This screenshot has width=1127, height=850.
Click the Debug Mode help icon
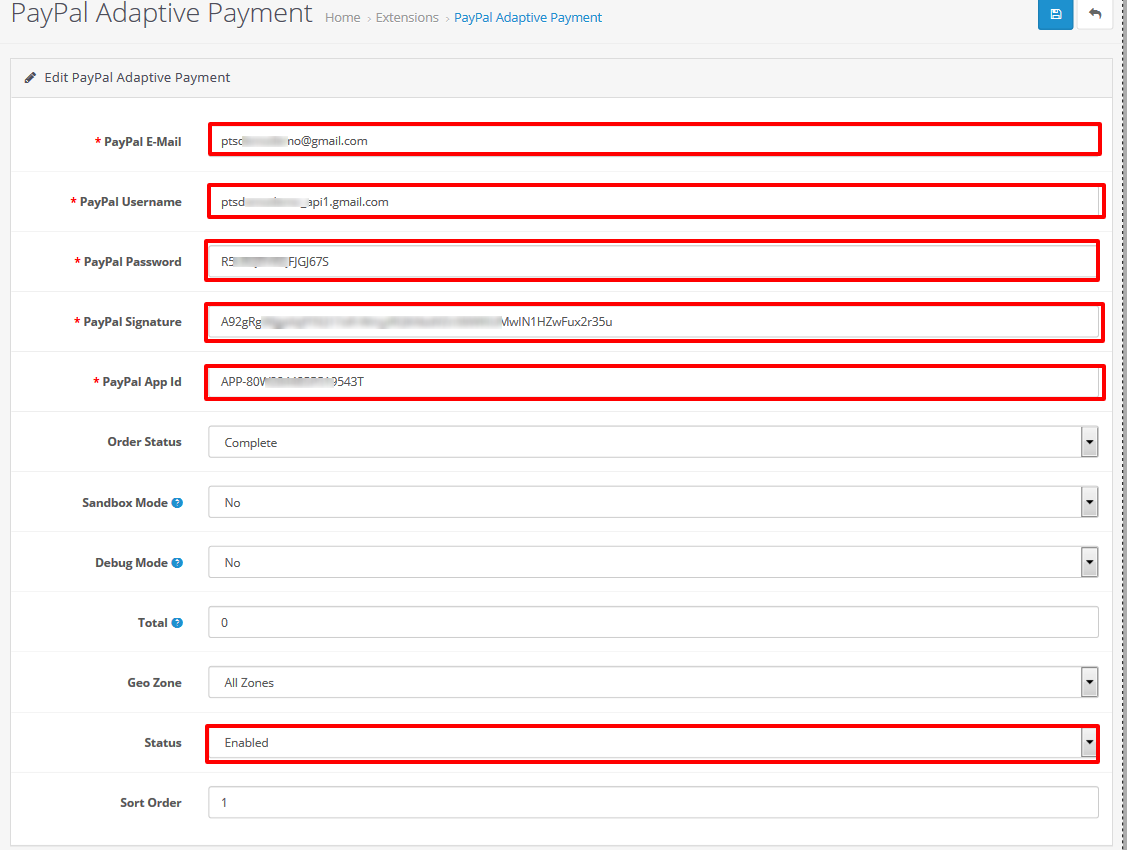(177, 563)
